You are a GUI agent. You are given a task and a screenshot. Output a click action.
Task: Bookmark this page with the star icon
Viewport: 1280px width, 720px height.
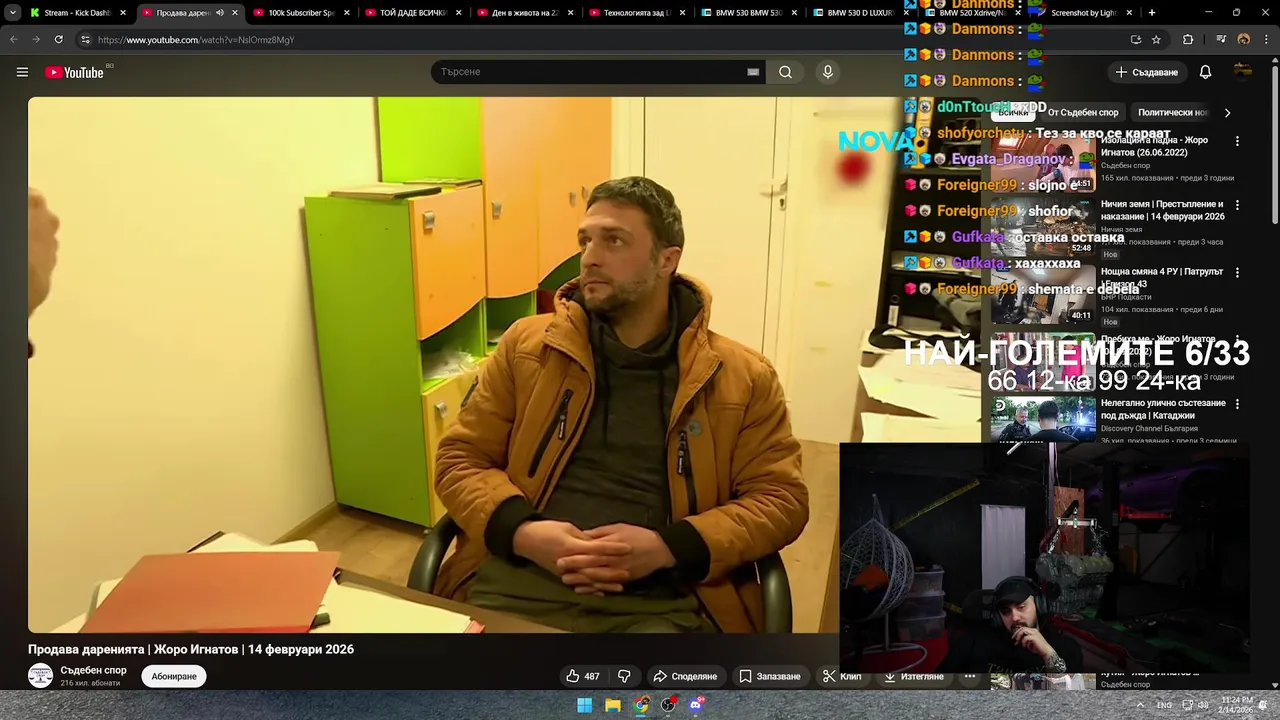click(1156, 39)
